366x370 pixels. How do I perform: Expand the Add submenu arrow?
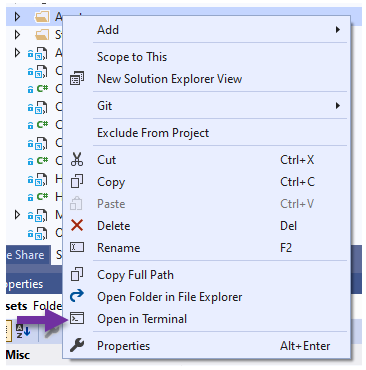(338, 30)
